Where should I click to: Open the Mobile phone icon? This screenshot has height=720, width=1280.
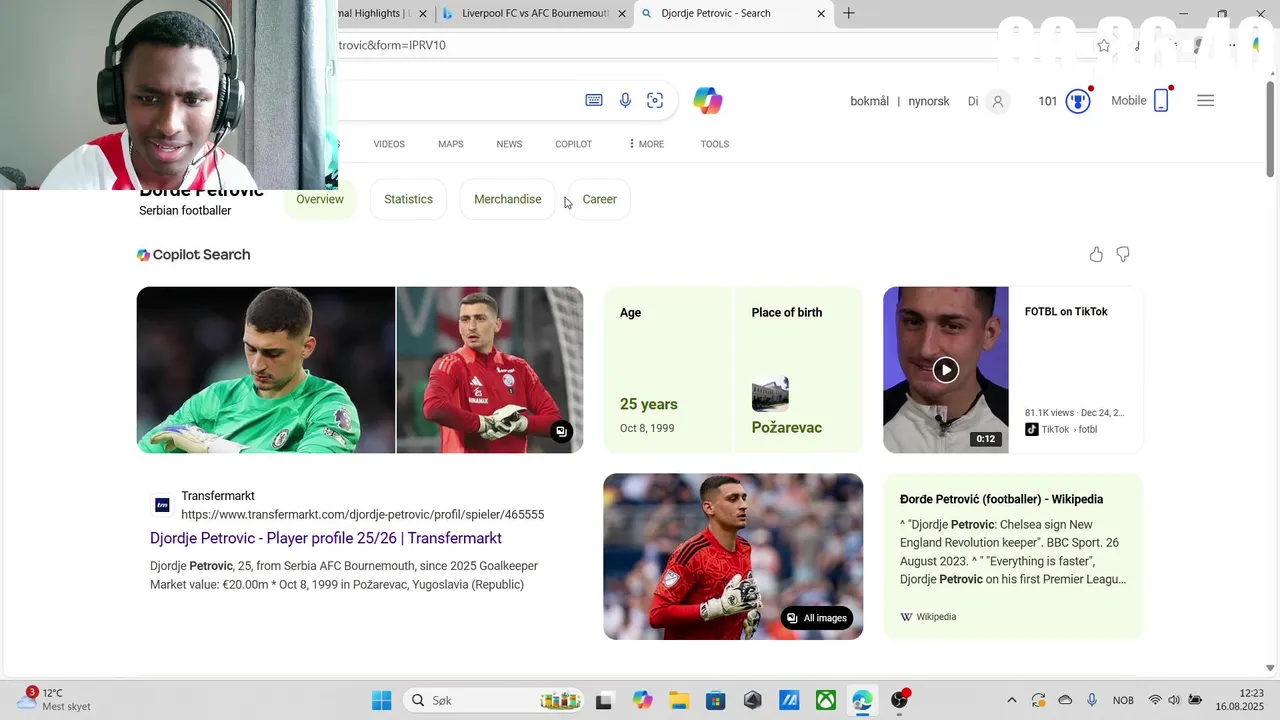1161,100
